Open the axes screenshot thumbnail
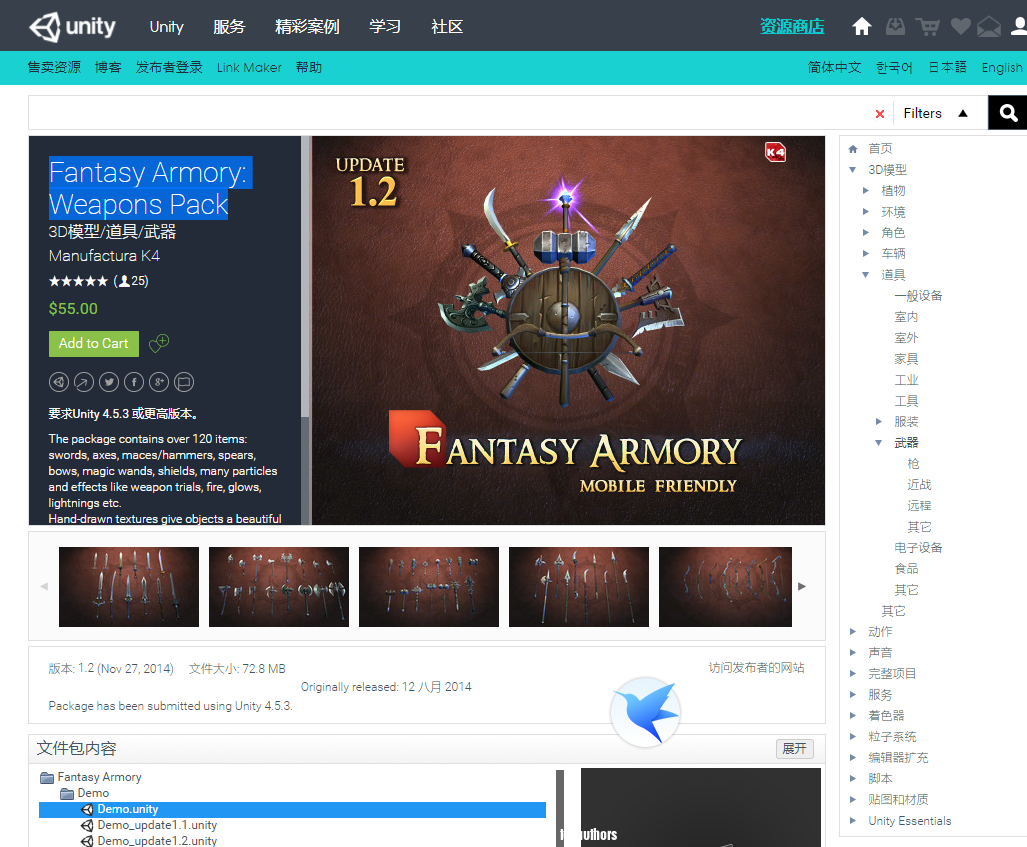The image size is (1027, 847). [x=279, y=587]
